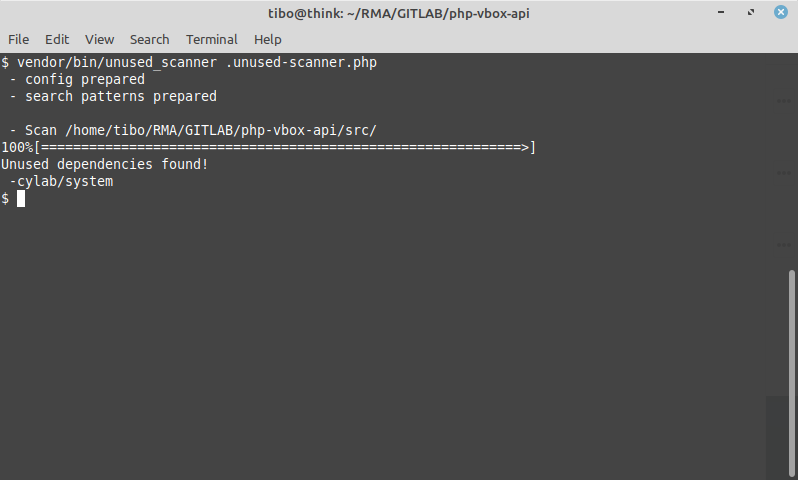This screenshot has width=798, height=480.
Task: Click the scrollbar track above the thumb
Action: tap(791, 162)
